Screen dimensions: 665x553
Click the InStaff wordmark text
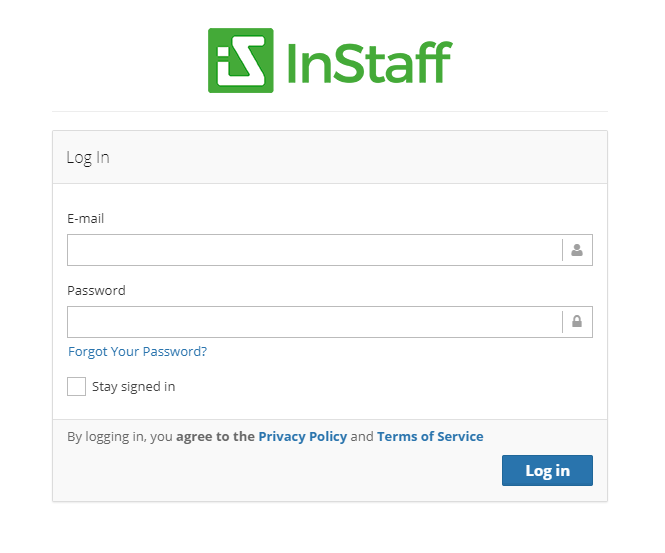pos(370,62)
